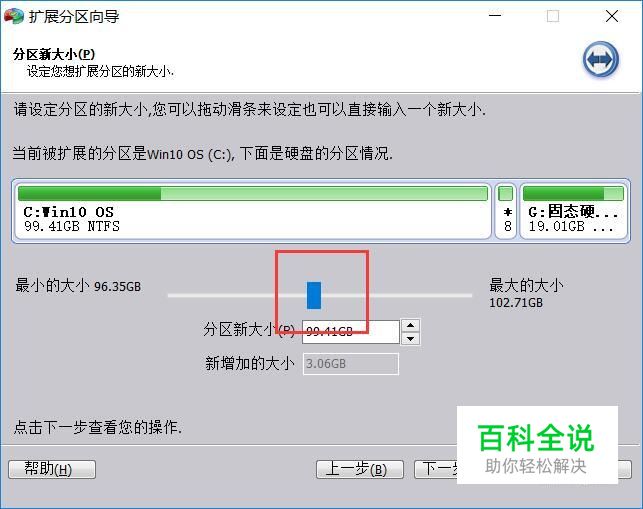Click the C: partition green usage bar
643x509 pixels.
253,193
